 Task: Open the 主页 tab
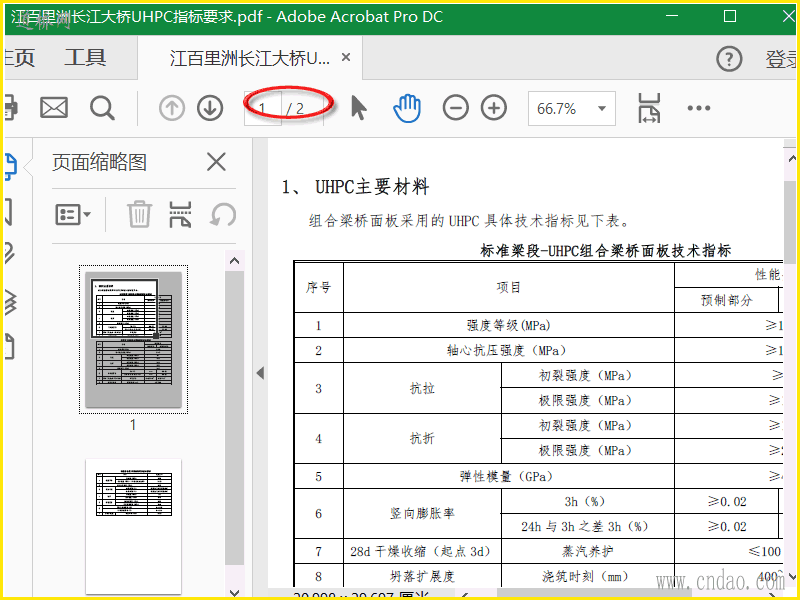20,58
